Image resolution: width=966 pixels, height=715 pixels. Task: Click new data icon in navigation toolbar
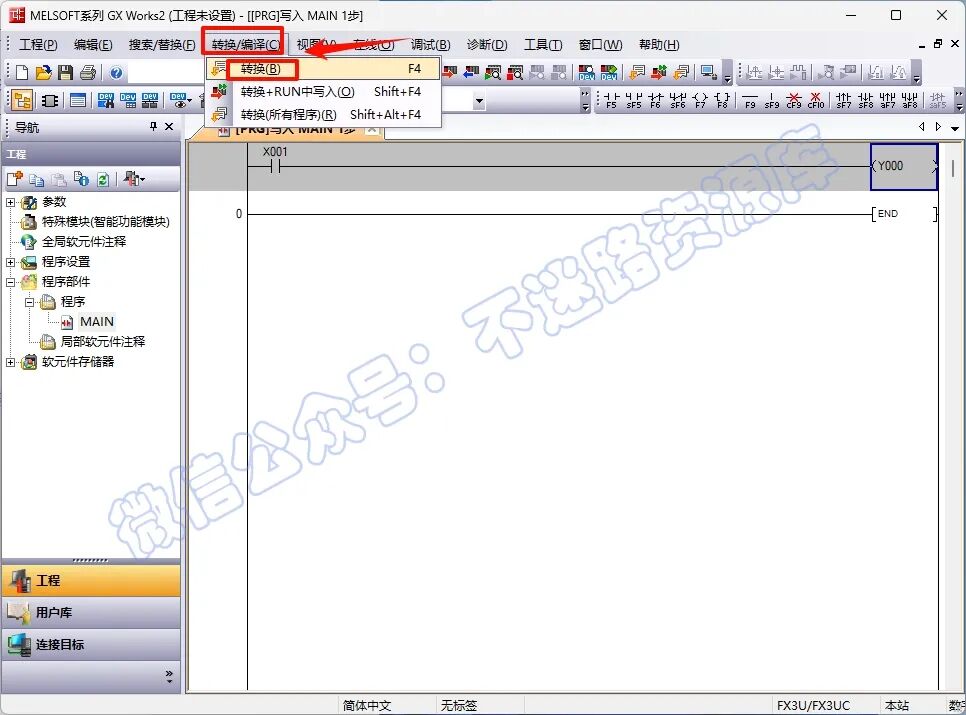pos(15,179)
